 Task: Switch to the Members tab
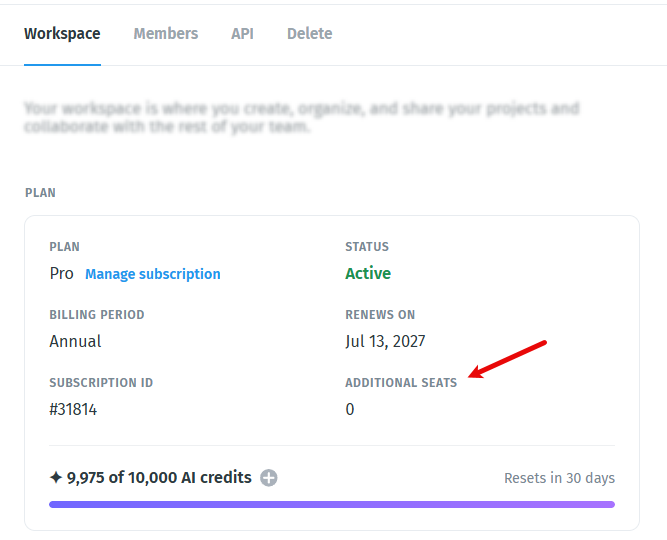(166, 34)
